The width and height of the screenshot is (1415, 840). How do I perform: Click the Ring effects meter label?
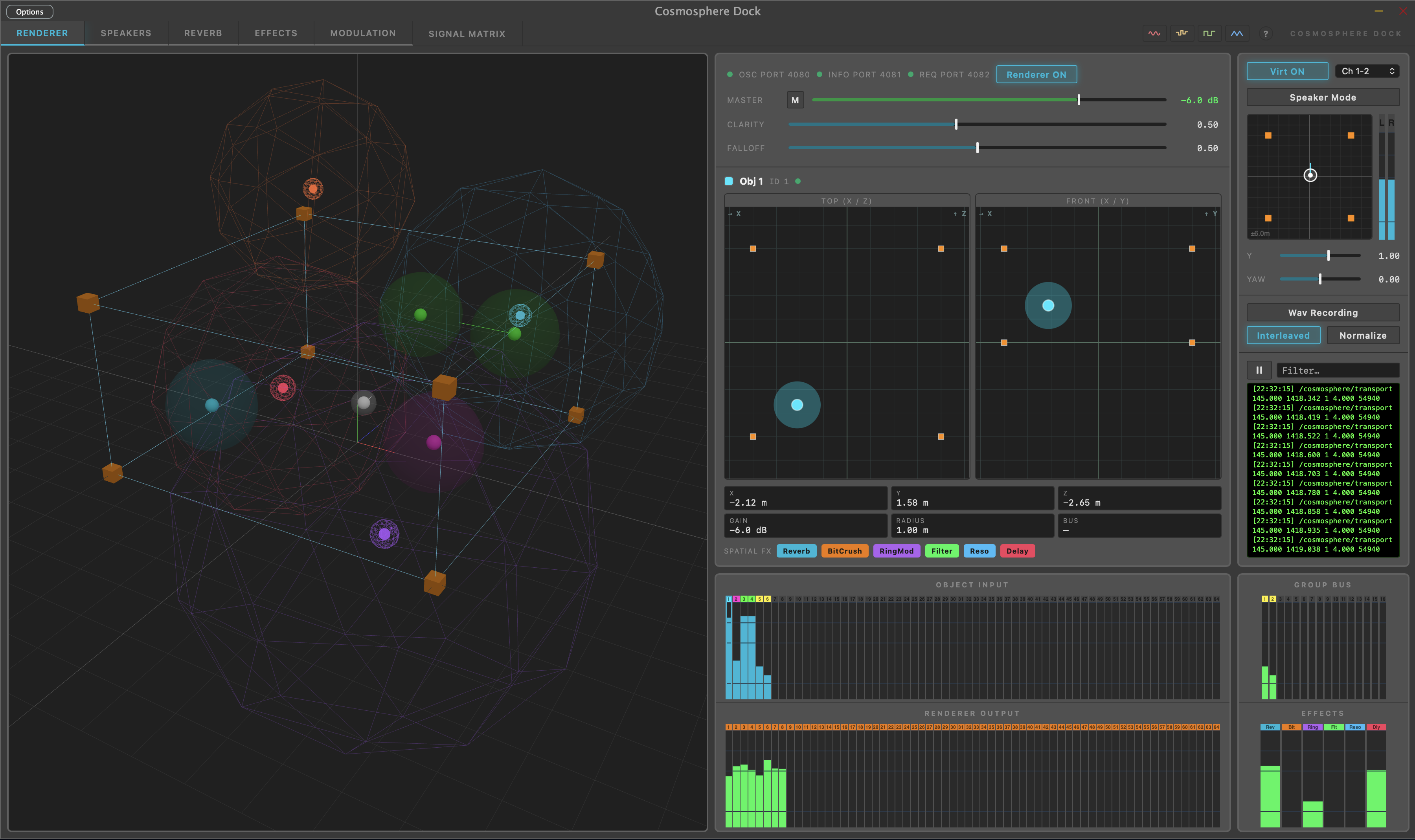coord(1312,727)
